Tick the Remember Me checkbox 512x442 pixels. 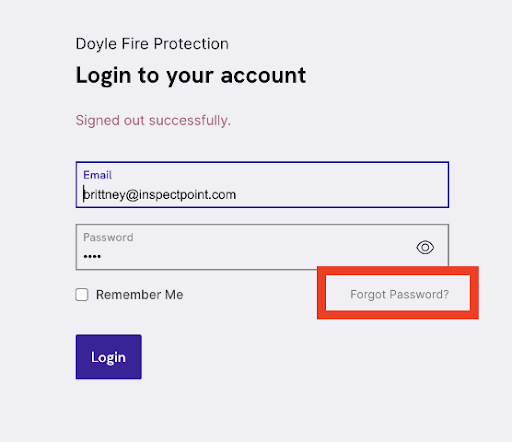82,295
